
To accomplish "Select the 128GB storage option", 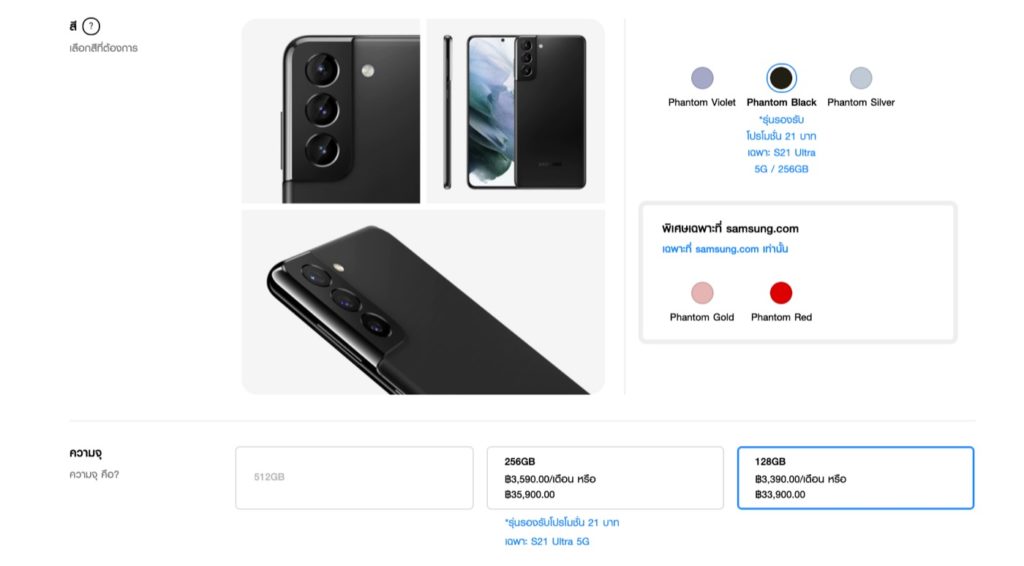I will point(856,478).
